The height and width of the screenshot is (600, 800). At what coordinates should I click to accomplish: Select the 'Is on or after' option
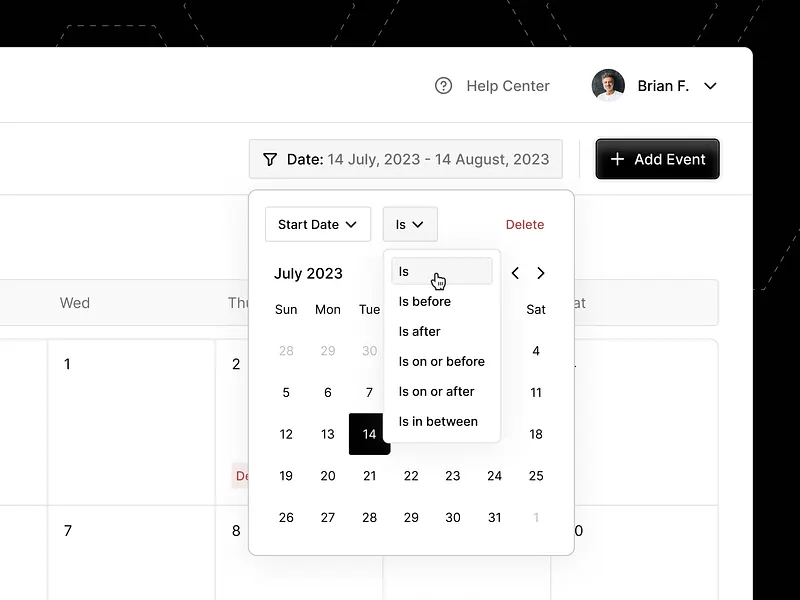[434, 391]
